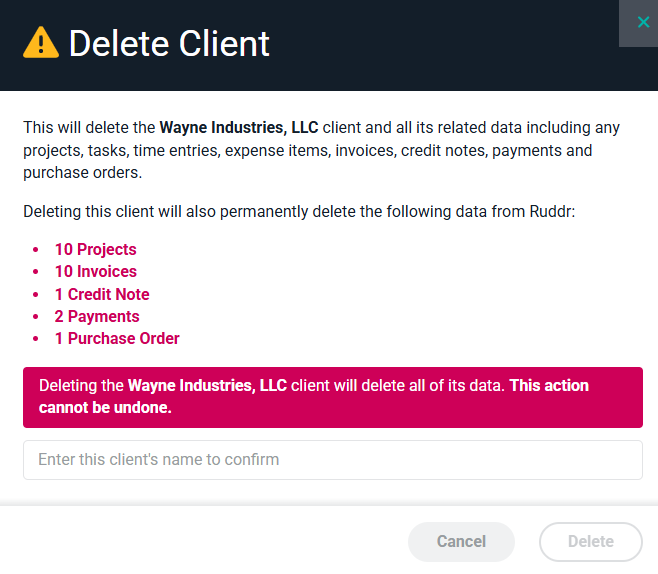
Task: Focus the client name confirmation field
Action: point(332,460)
